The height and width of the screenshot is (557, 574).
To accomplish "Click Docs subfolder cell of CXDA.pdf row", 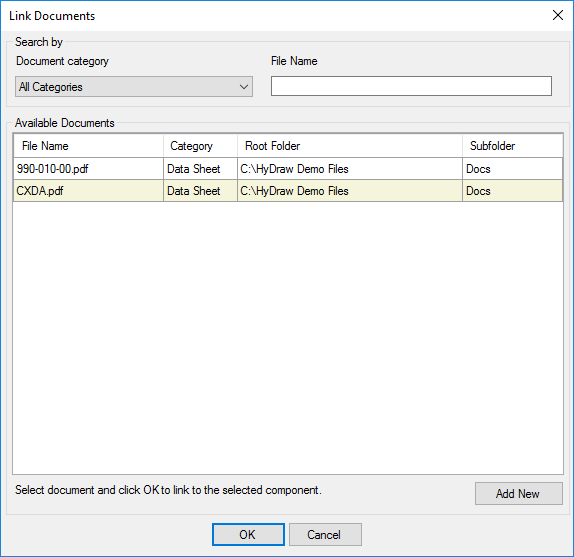I will (512, 191).
